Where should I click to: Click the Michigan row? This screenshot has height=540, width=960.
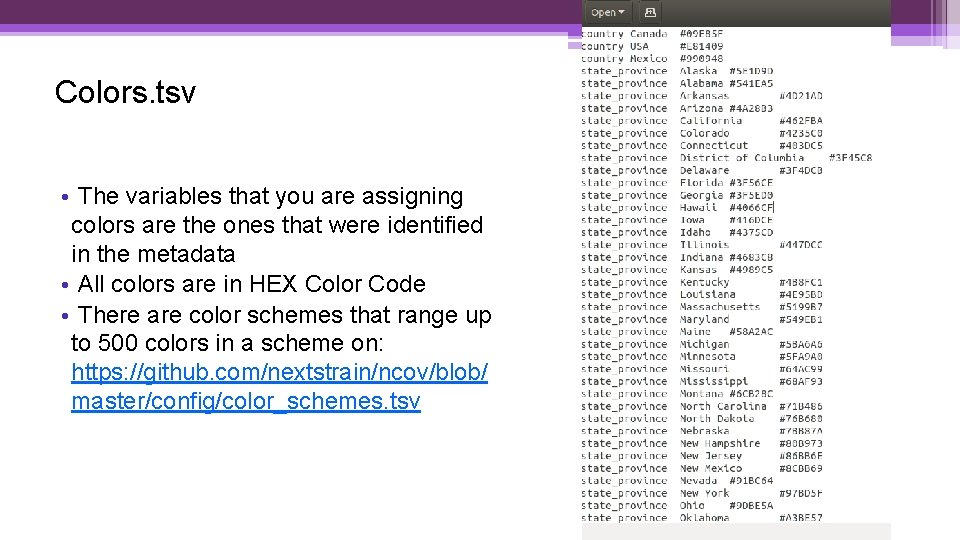pyautogui.click(x=702, y=344)
